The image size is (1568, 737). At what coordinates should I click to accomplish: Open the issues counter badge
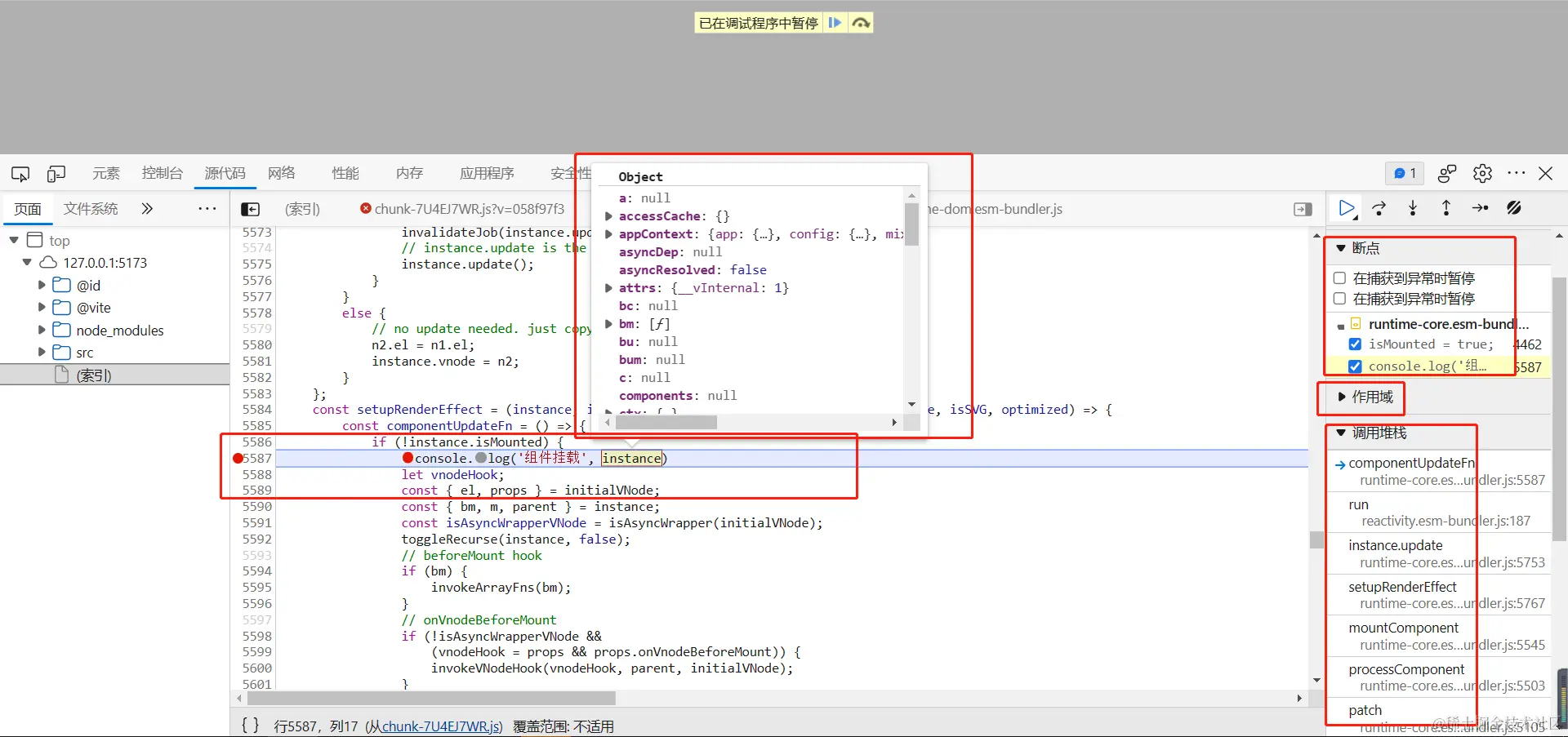coord(1405,173)
